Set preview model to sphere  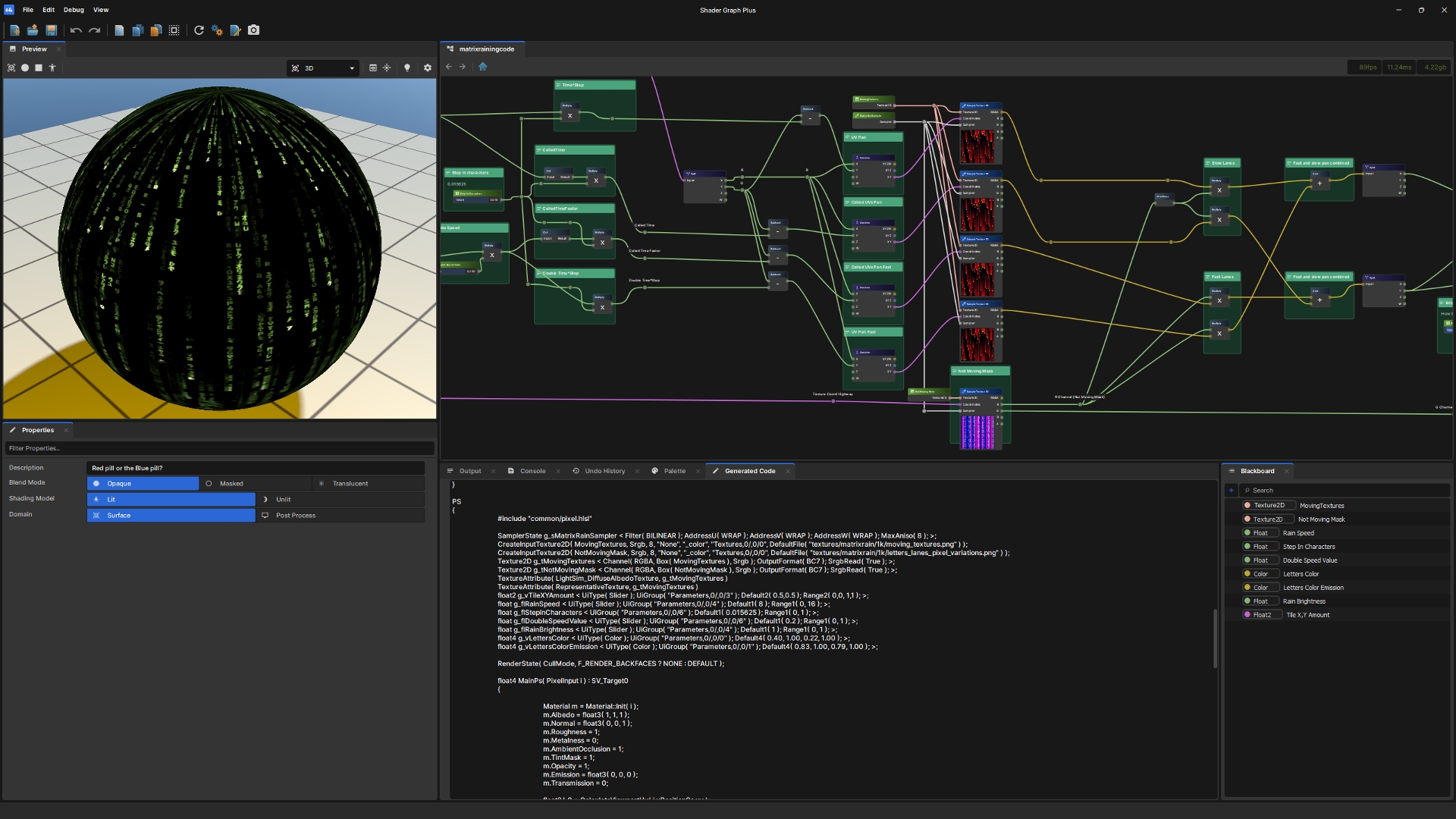[x=25, y=67]
